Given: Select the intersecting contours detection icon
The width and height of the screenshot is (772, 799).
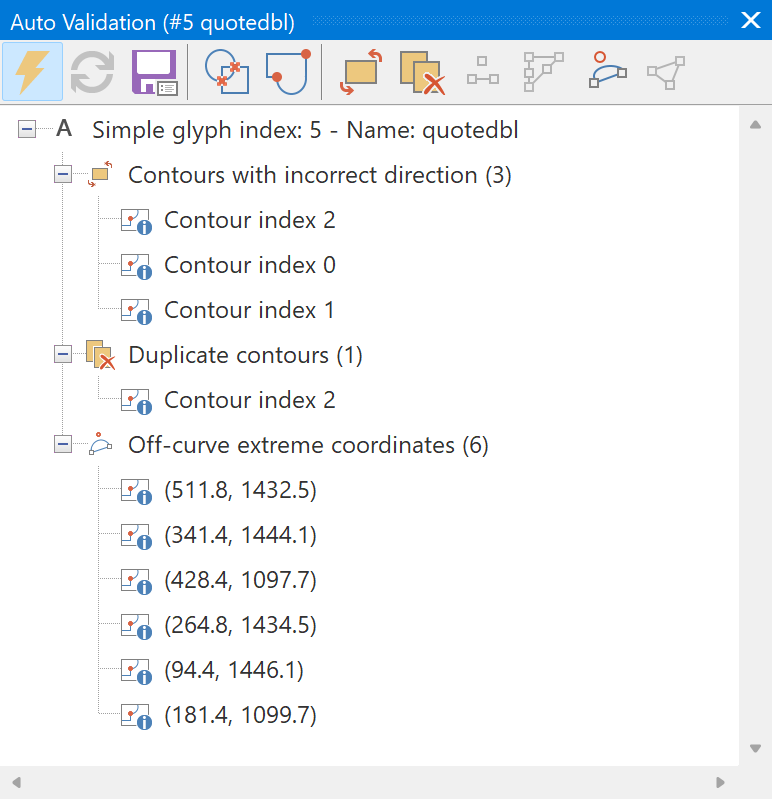Looking at the screenshot, I should click(227, 72).
